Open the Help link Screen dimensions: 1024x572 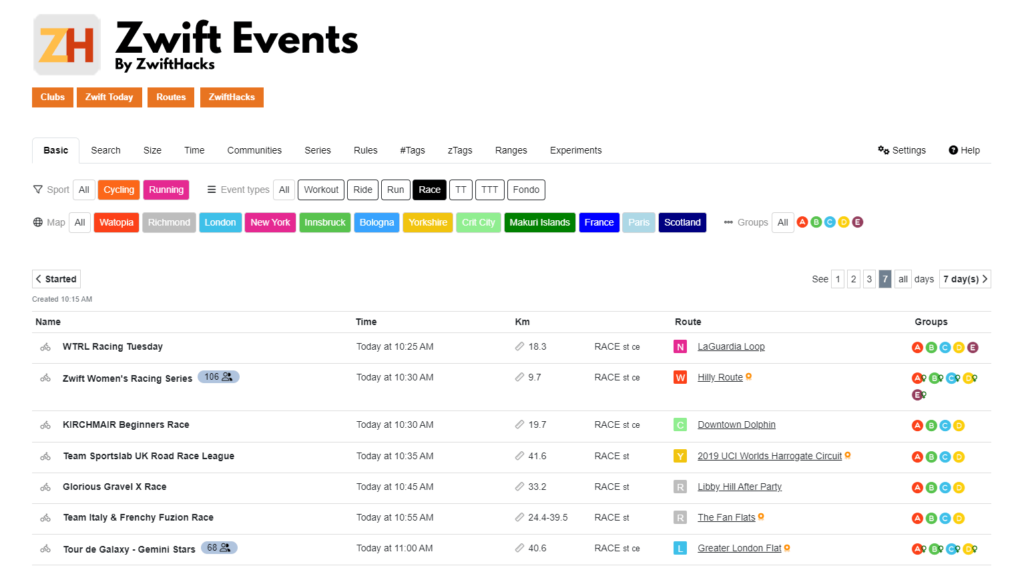(x=964, y=150)
